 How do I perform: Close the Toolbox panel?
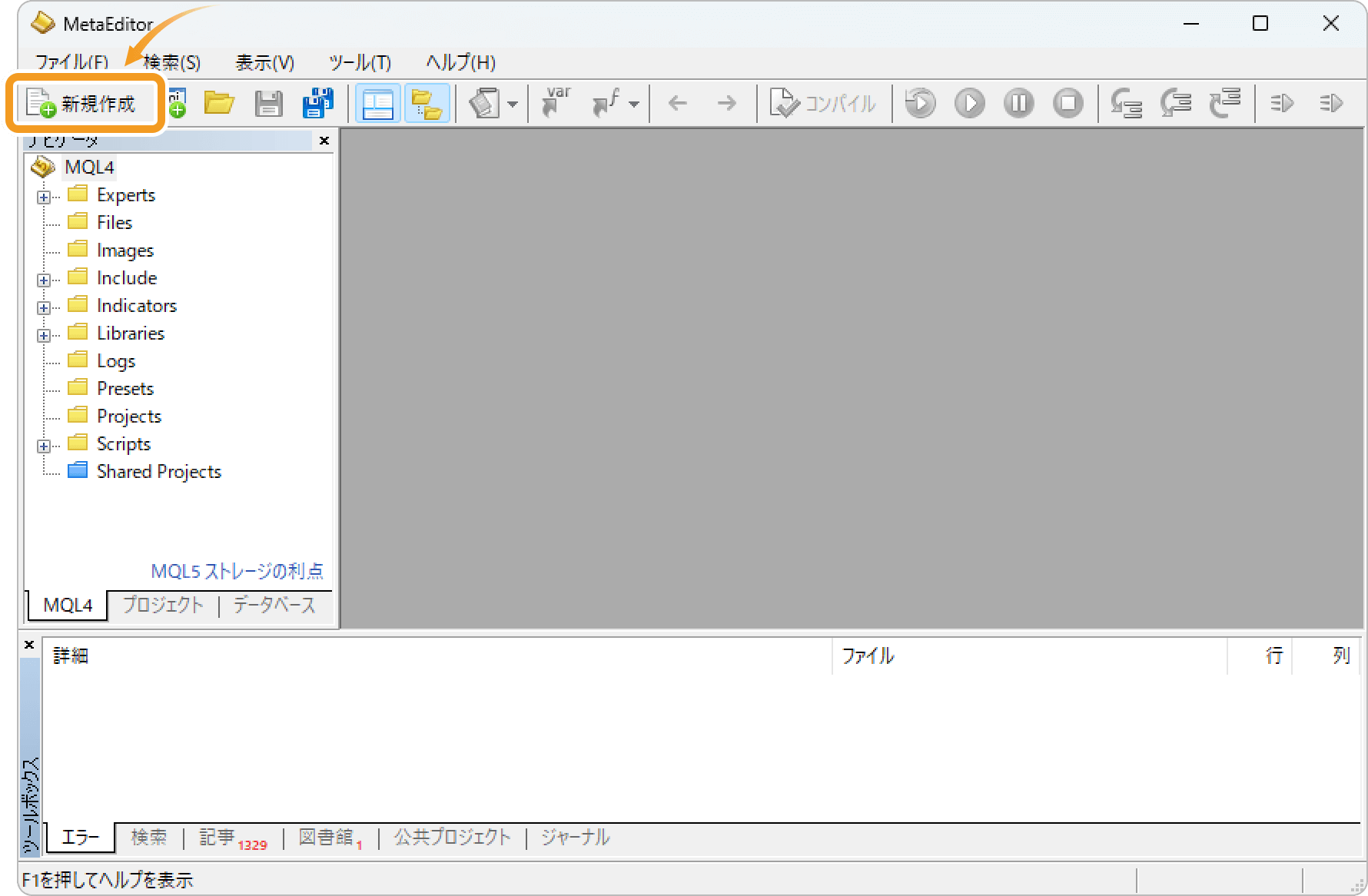pos(29,645)
